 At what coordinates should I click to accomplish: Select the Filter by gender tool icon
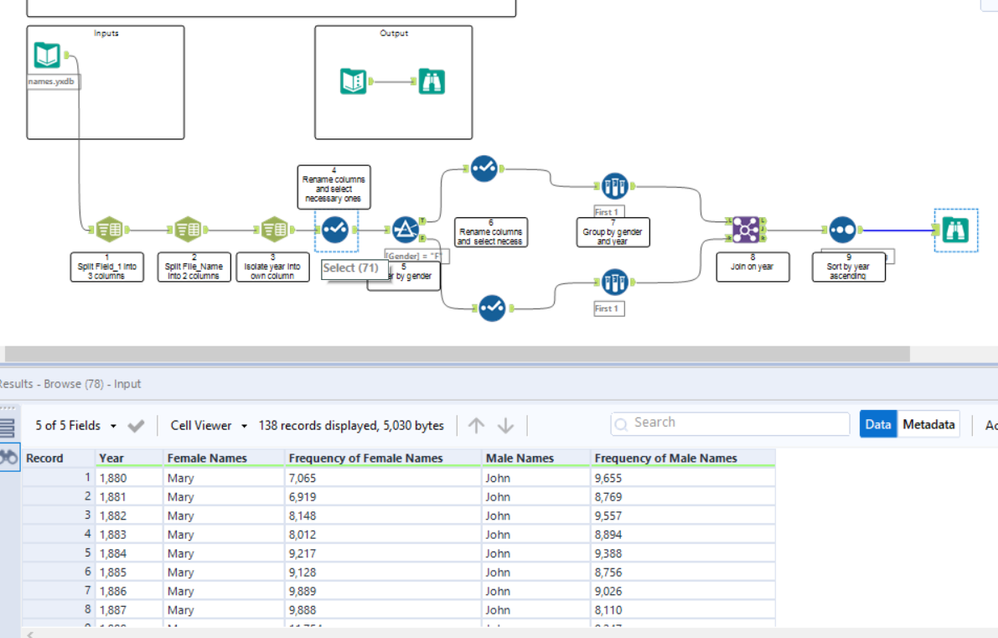tap(405, 230)
